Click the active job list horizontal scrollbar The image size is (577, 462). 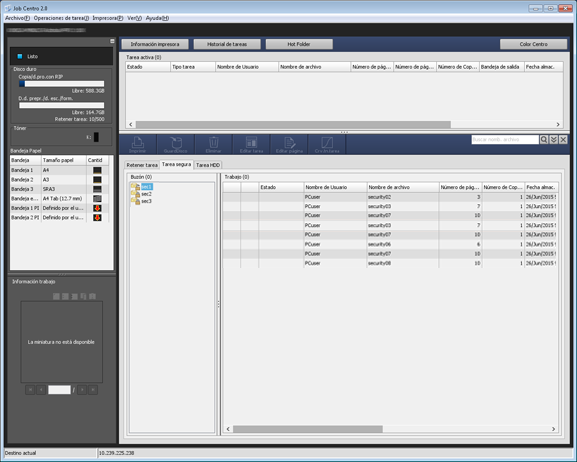293,124
